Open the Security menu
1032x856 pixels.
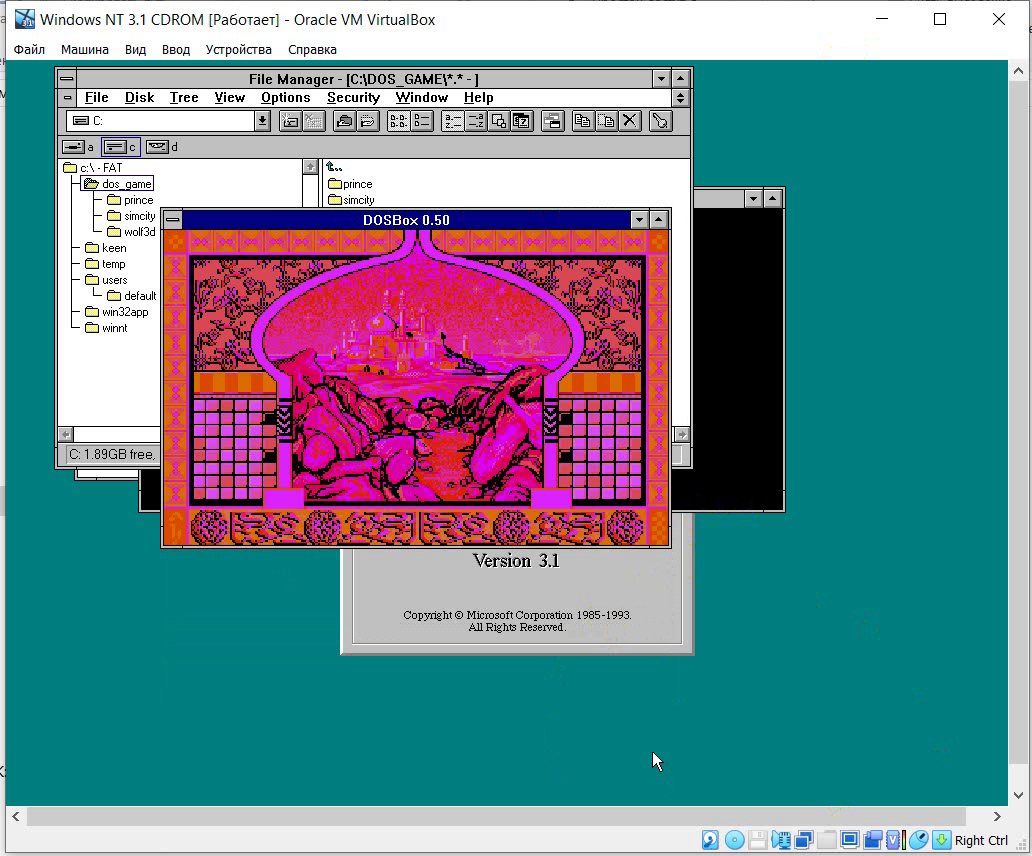353,98
